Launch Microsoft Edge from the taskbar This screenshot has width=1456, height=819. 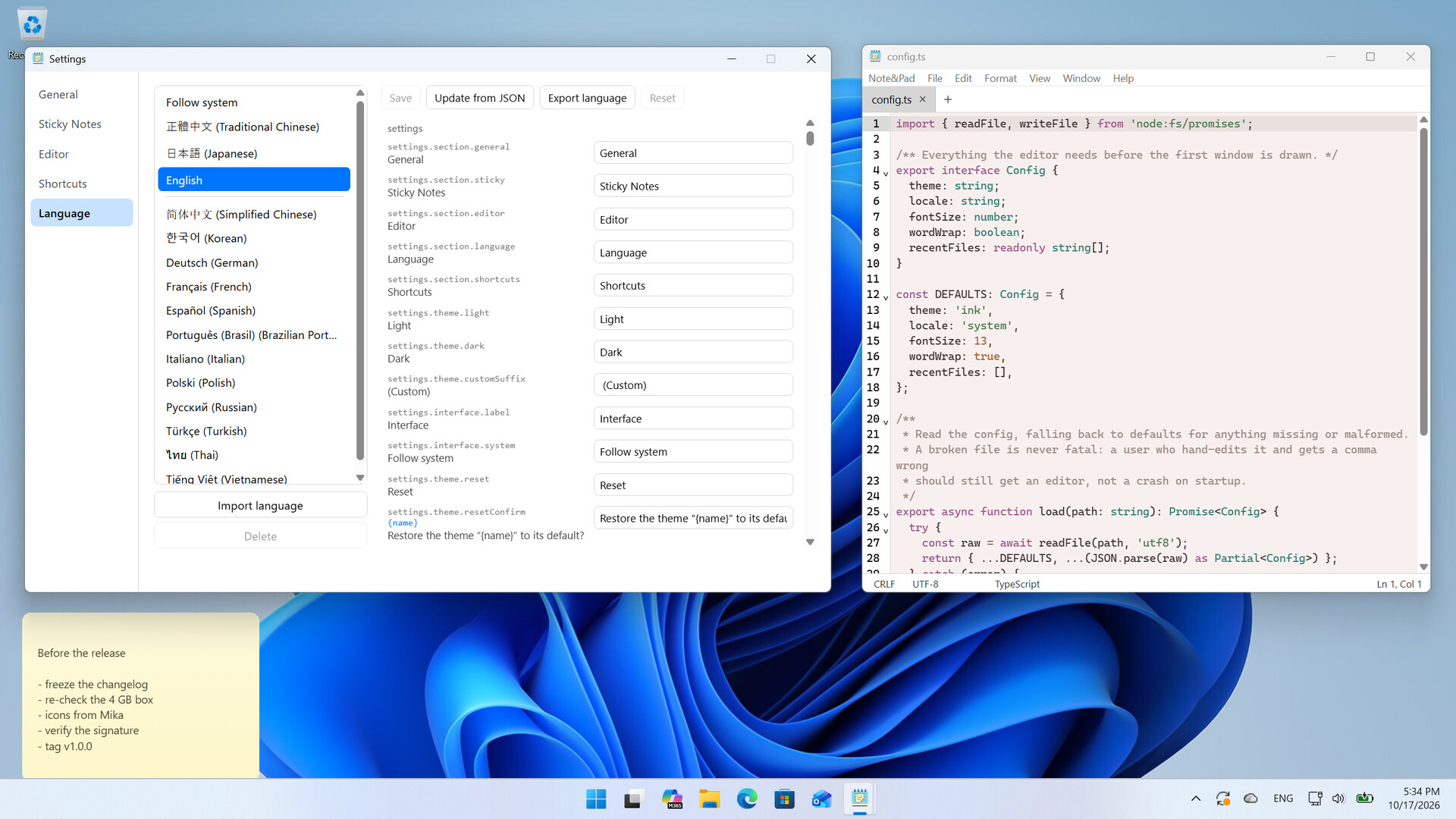pos(747,799)
